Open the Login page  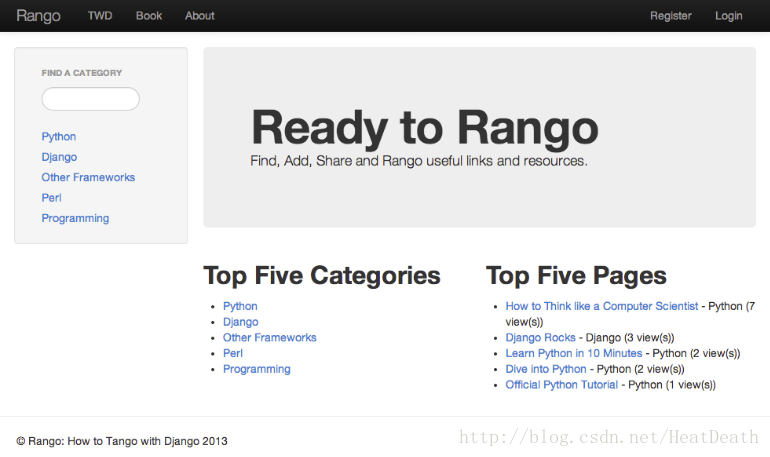[729, 16]
